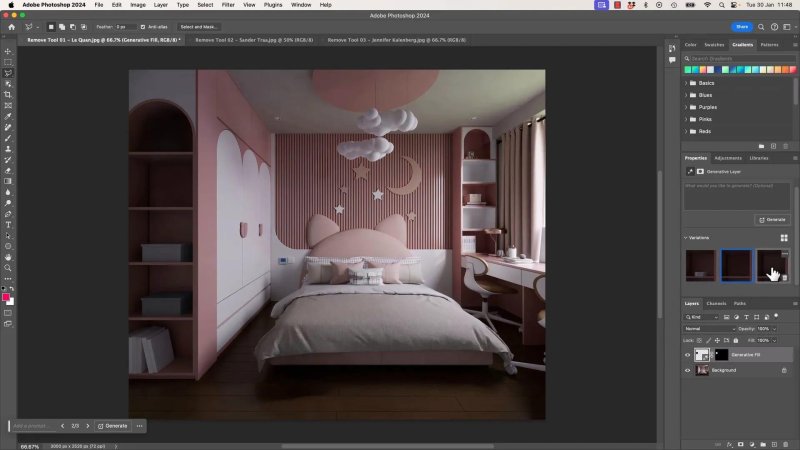800x450 pixels.
Task: Collapse the Variations section
Action: point(686,238)
